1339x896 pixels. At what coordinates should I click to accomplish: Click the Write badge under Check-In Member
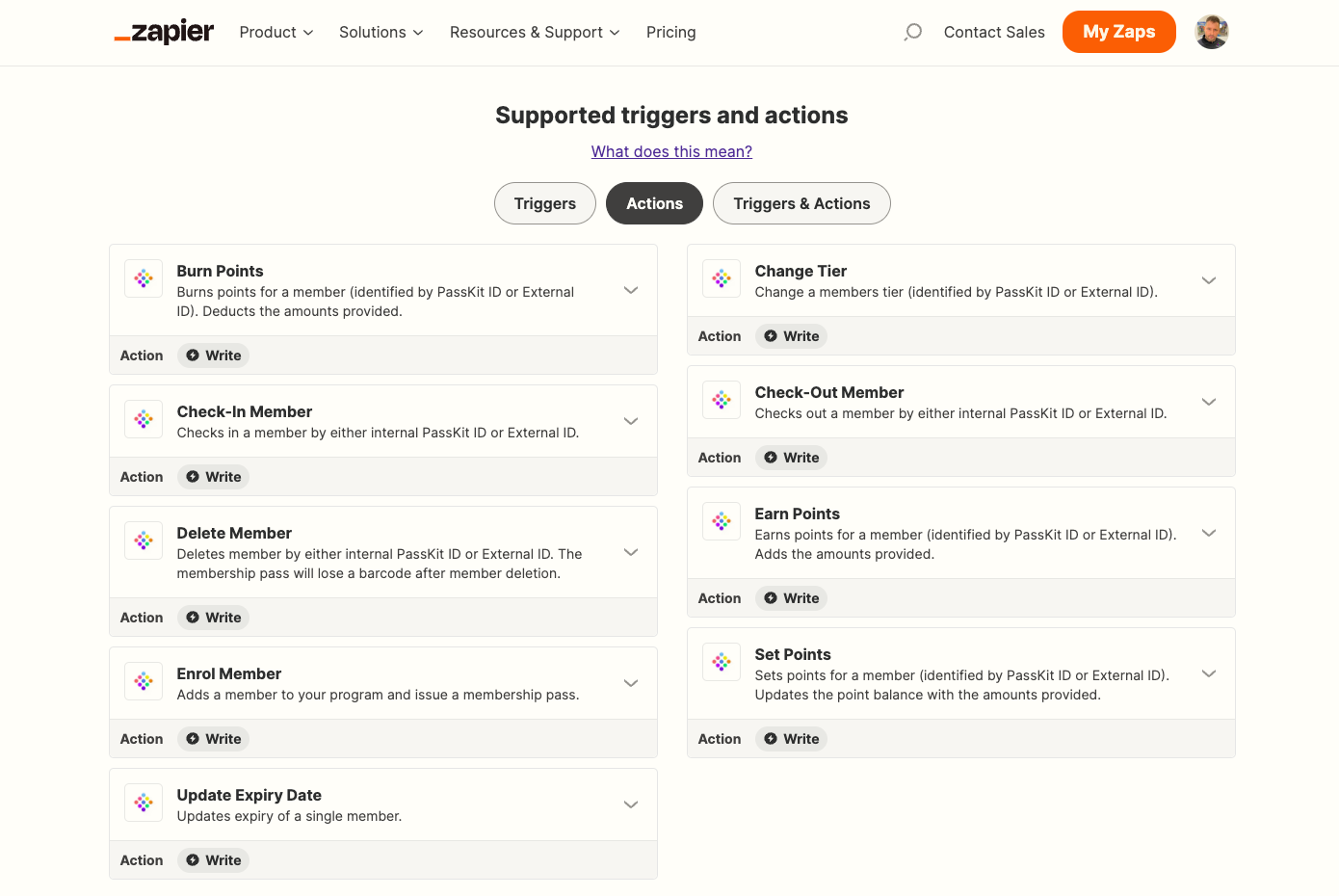point(213,477)
